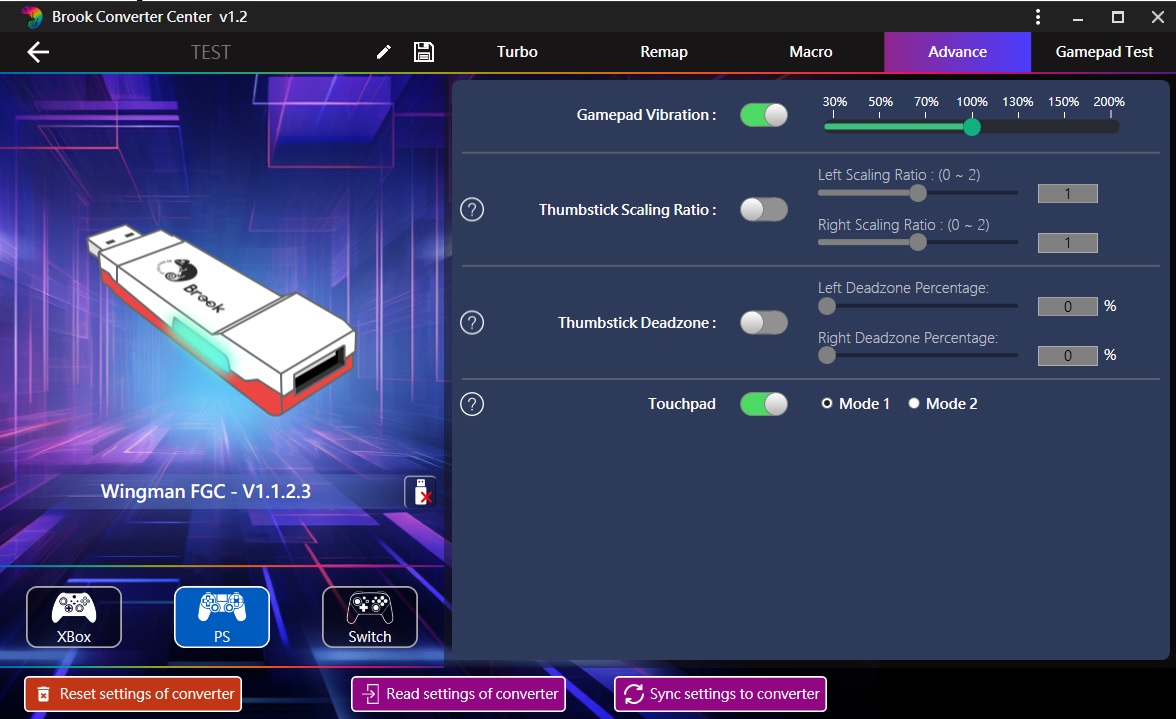
Task: Select the Switch controller platform
Action: [370, 617]
